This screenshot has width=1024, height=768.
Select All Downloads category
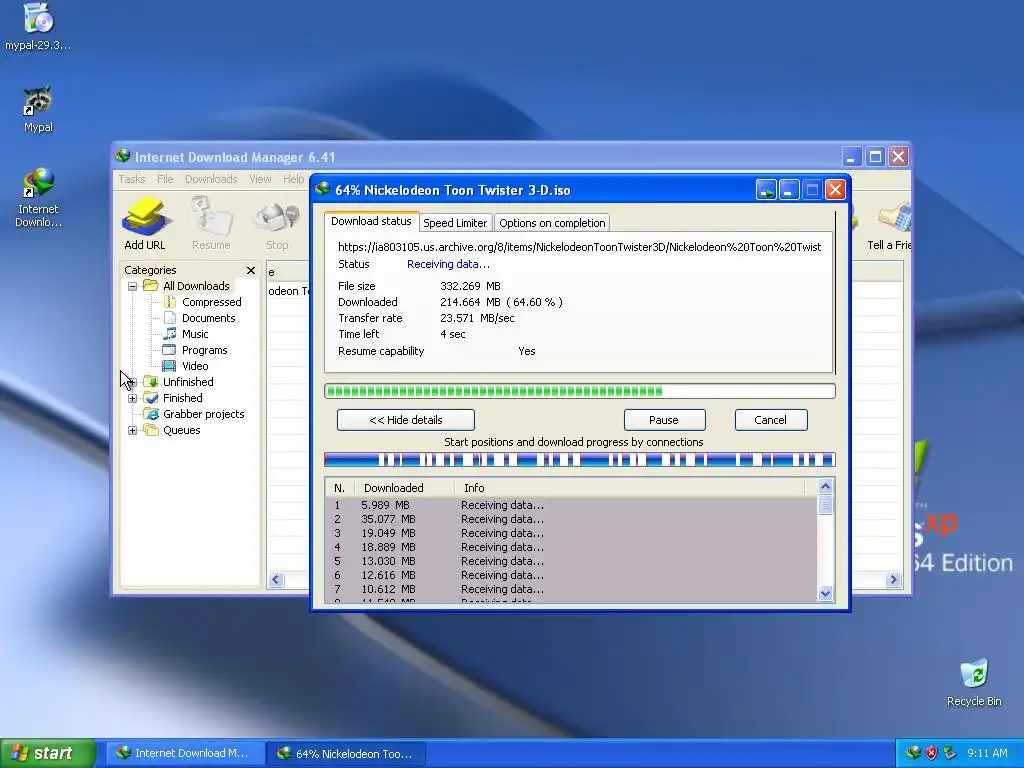click(x=196, y=286)
